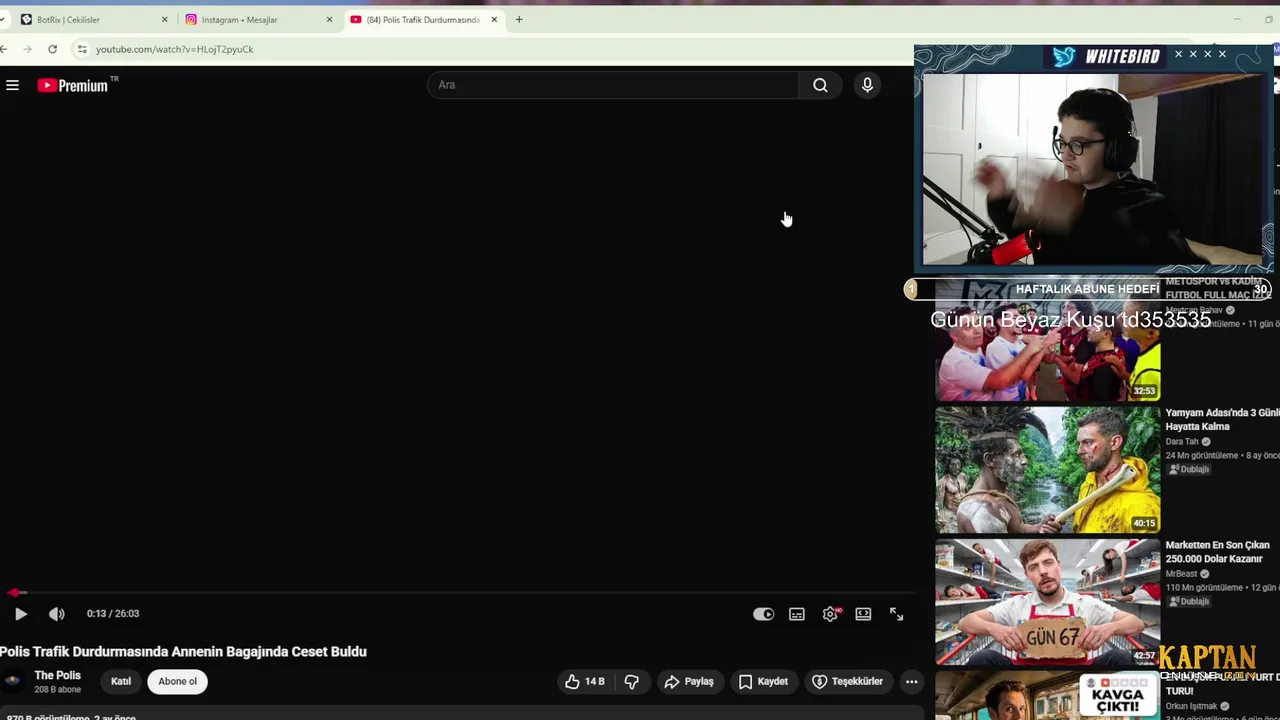Viewport: 1280px width, 720px height.
Task: Open more actions three-dot menu
Action: point(911,681)
